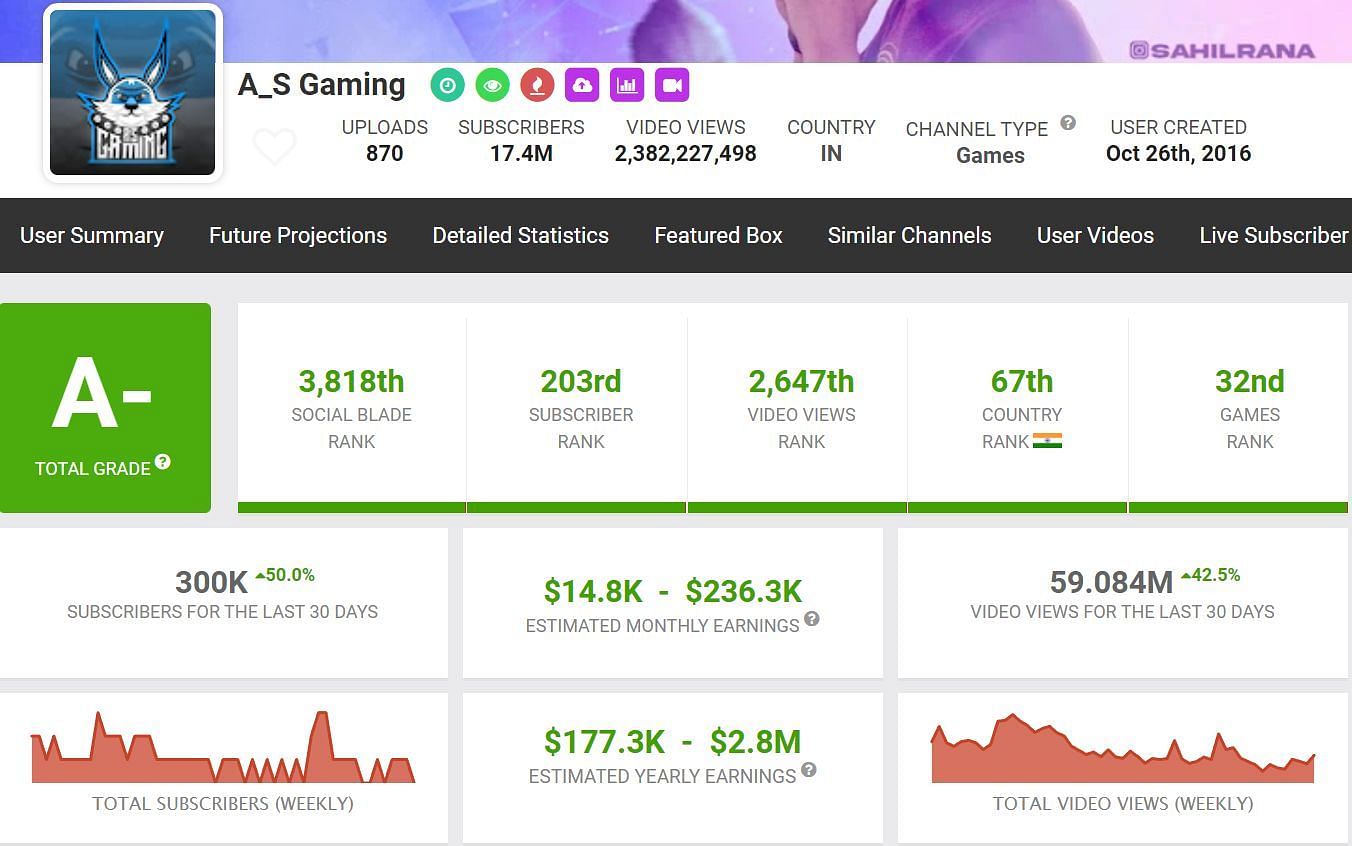Favorite the channel with the heart icon
Screen dimensions: 1352x846
coord(274,147)
